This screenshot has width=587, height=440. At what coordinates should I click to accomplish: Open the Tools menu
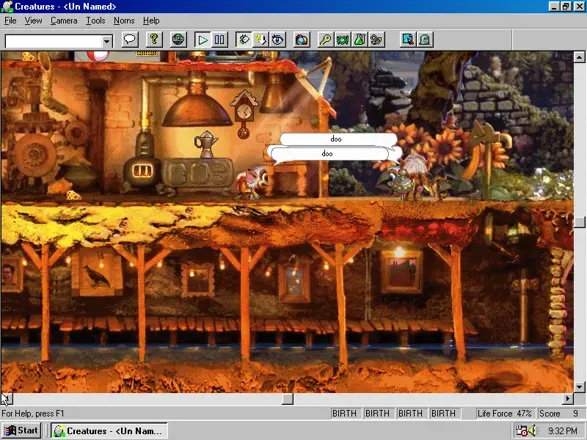[x=95, y=21]
